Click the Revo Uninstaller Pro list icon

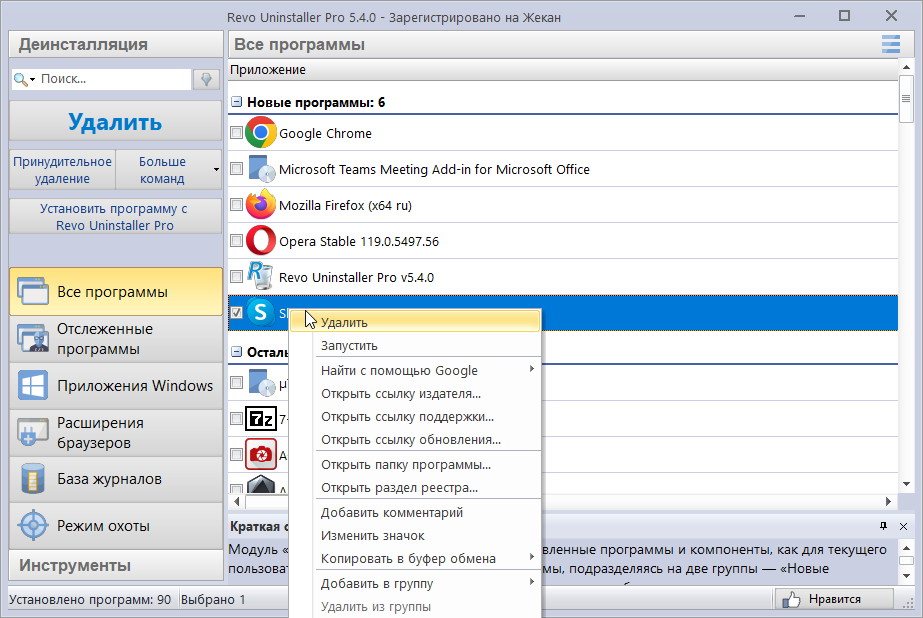click(260, 276)
